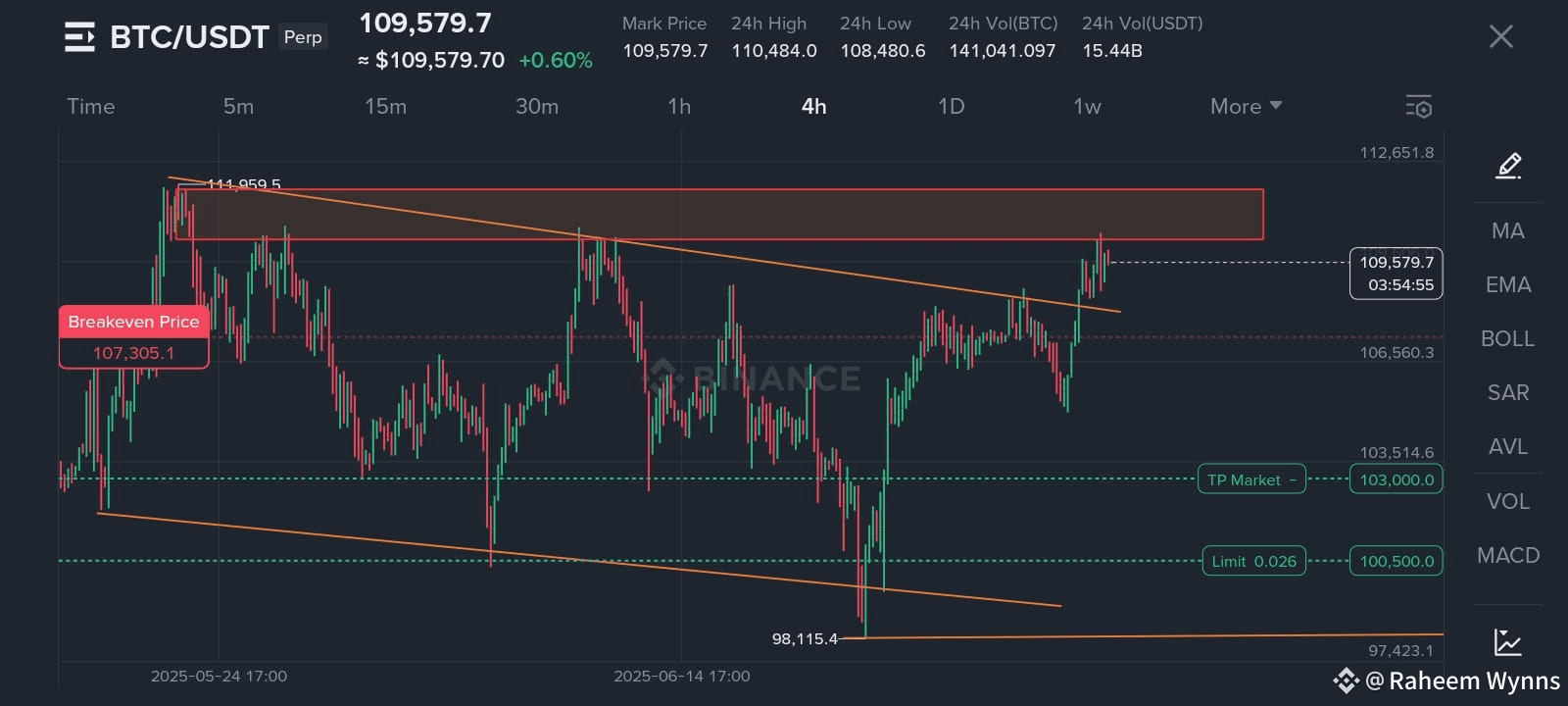The height and width of the screenshot is (706, 1568).
Task: Click the Mark Price value
Action: click(x=665, y=50)
